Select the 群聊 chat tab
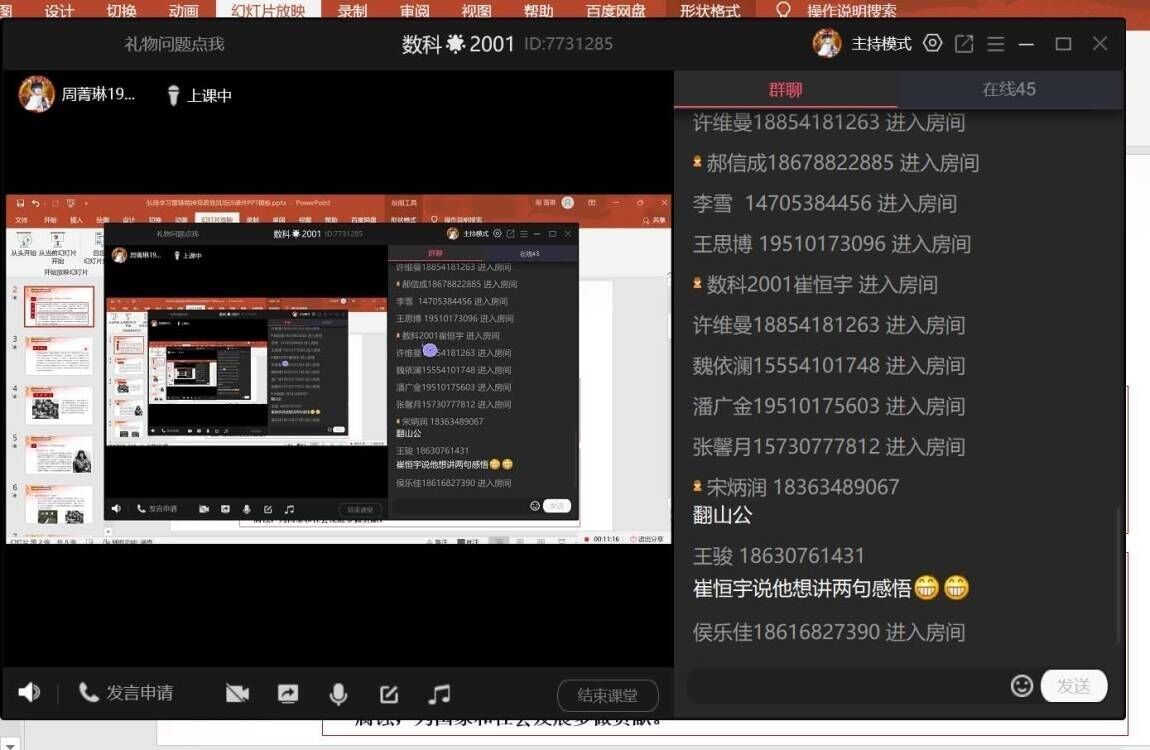This screenshot has width=1150, height=750. point(785,89)
